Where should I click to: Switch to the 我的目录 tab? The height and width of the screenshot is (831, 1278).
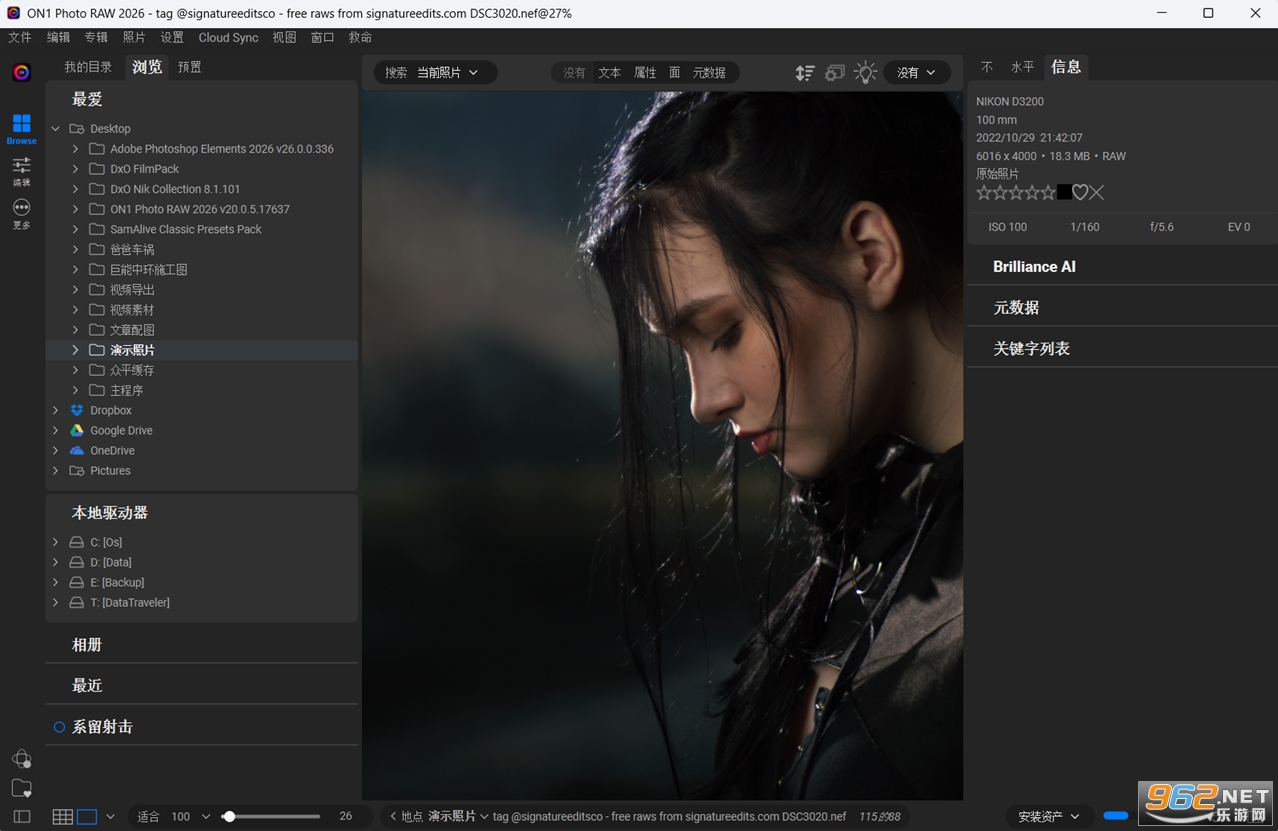(88, 67)
